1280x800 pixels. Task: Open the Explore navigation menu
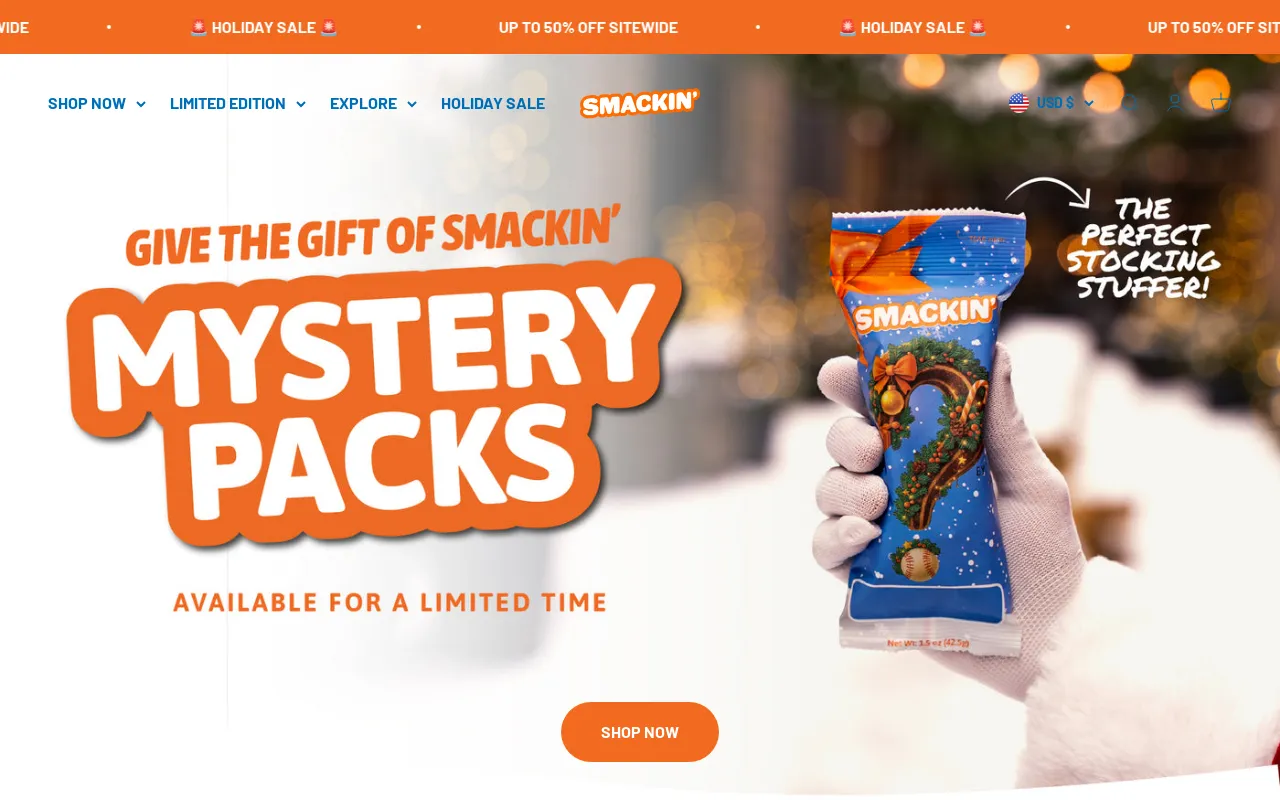374,104
